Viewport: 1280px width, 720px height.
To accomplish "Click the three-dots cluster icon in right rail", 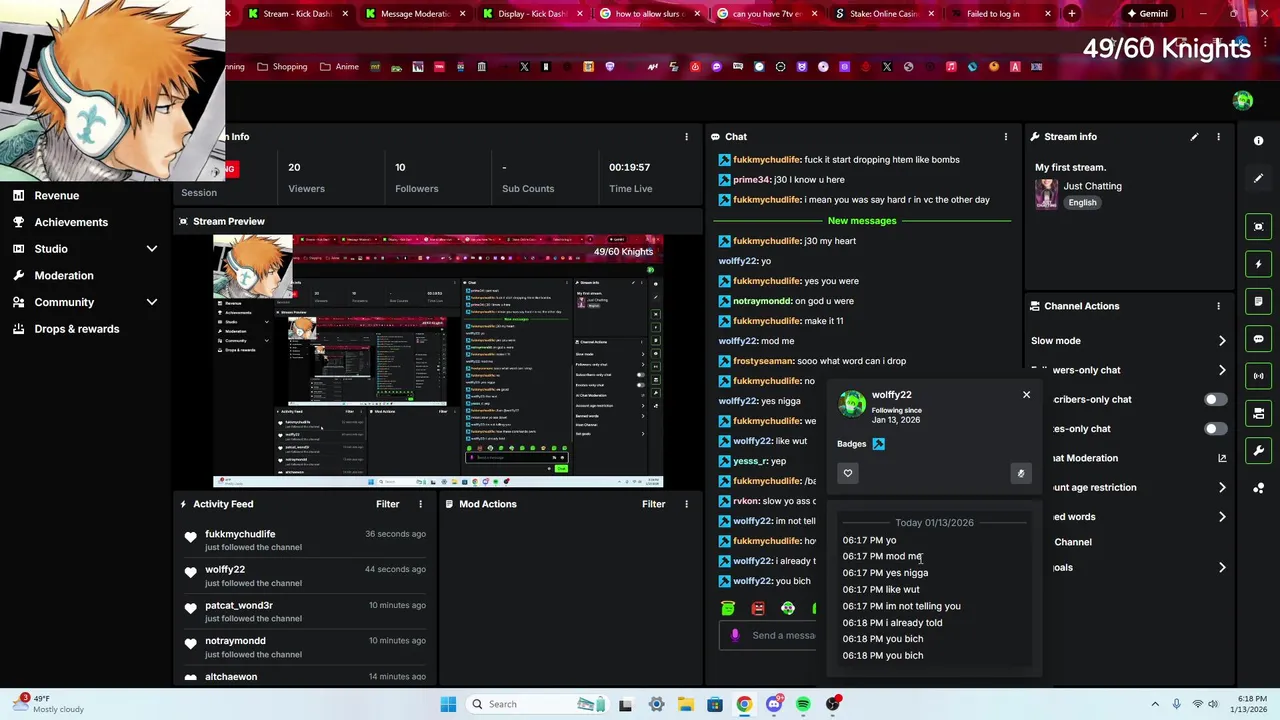I will pos(1258,488).
